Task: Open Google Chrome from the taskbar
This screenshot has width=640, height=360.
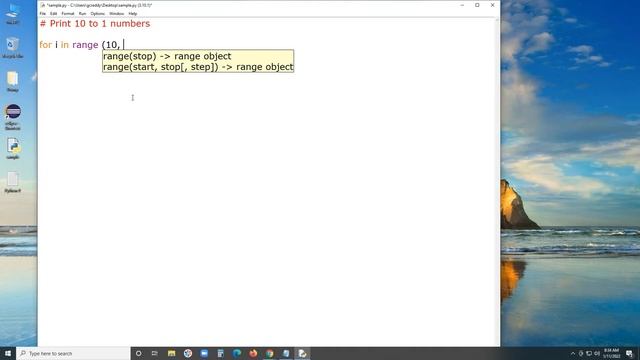Action: pos(269,353)
